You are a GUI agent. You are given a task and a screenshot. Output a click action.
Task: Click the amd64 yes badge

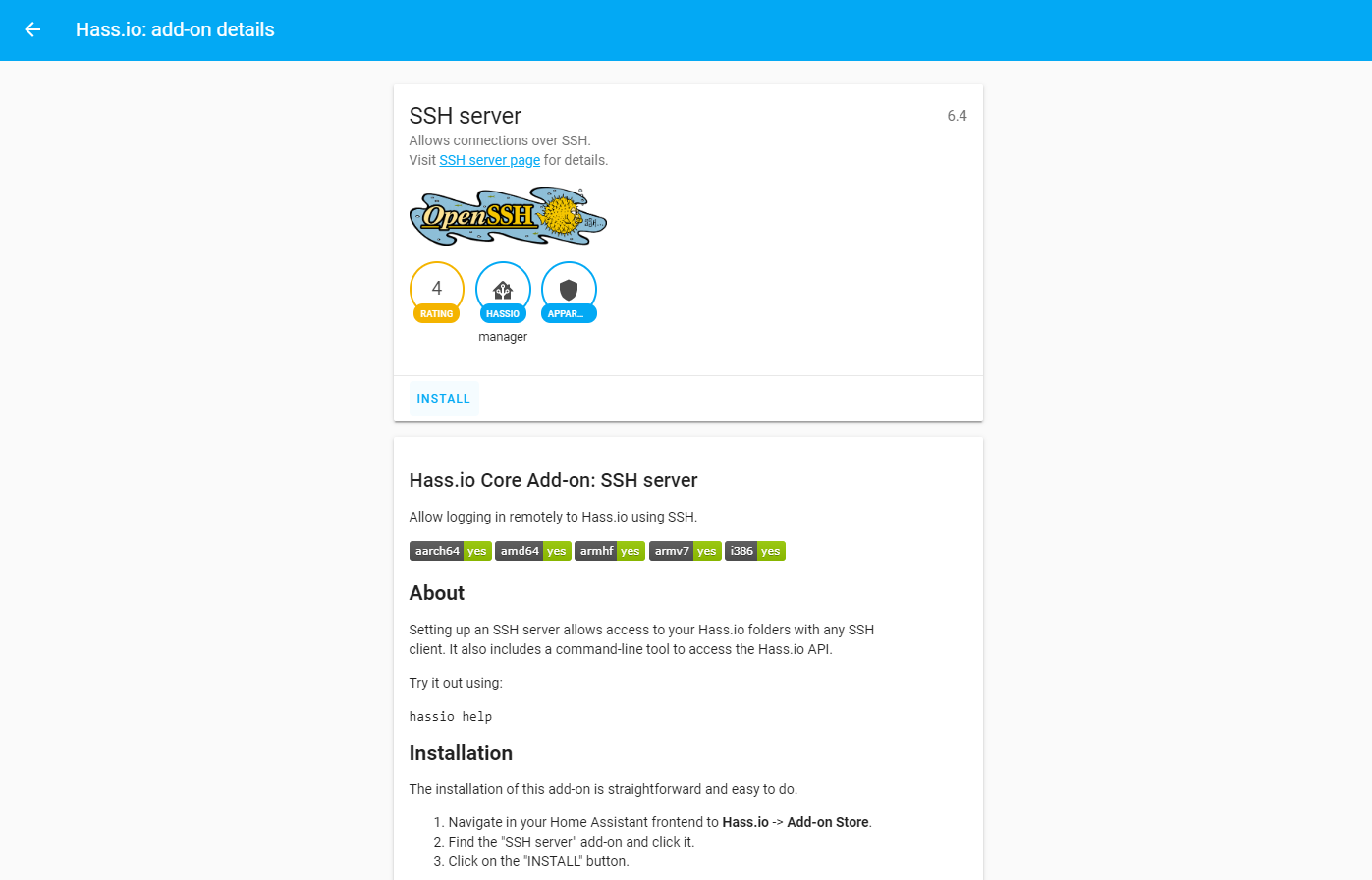(x=533, y=551)
